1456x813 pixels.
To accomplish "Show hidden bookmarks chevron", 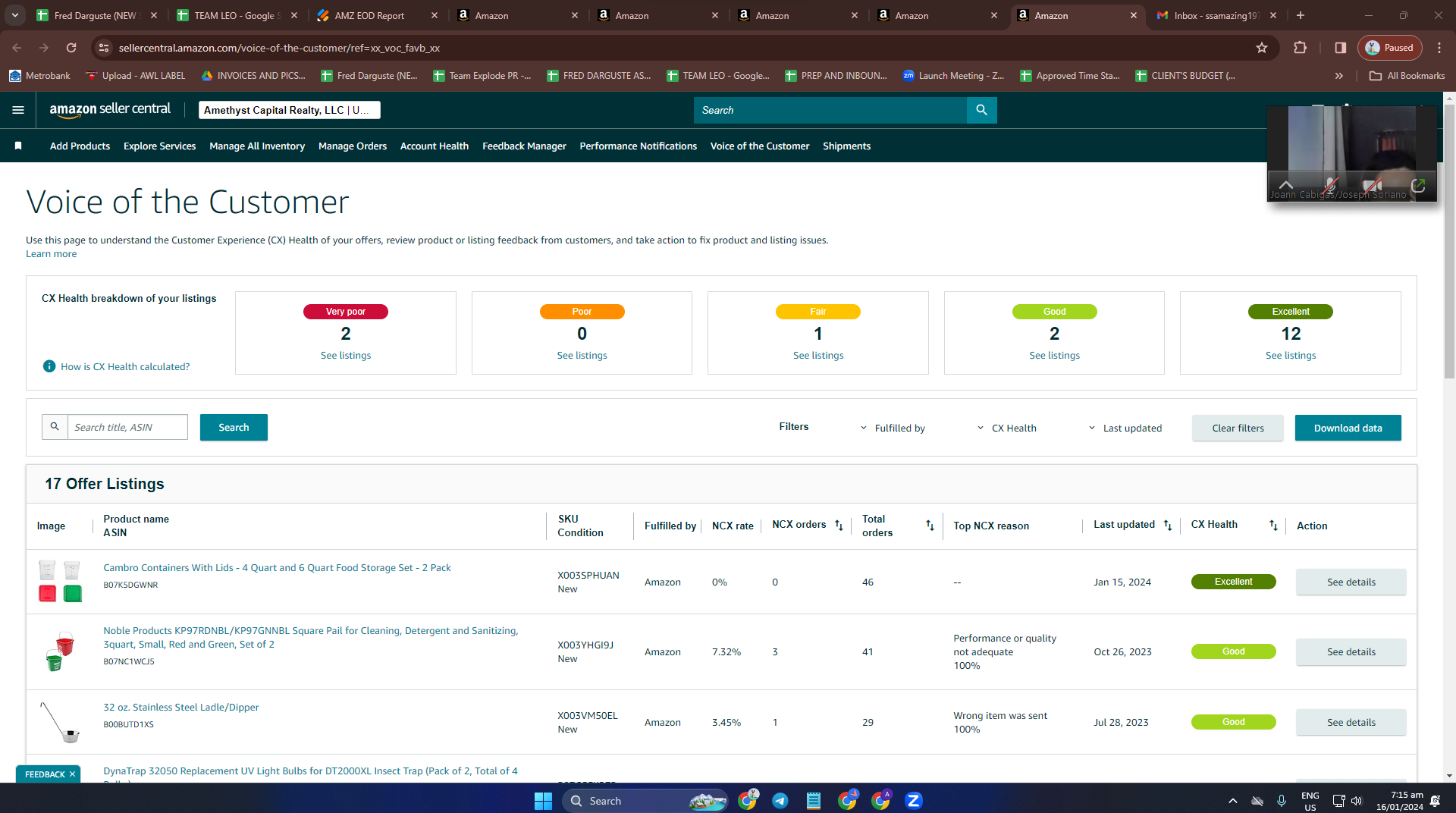I will point(1338,76).
